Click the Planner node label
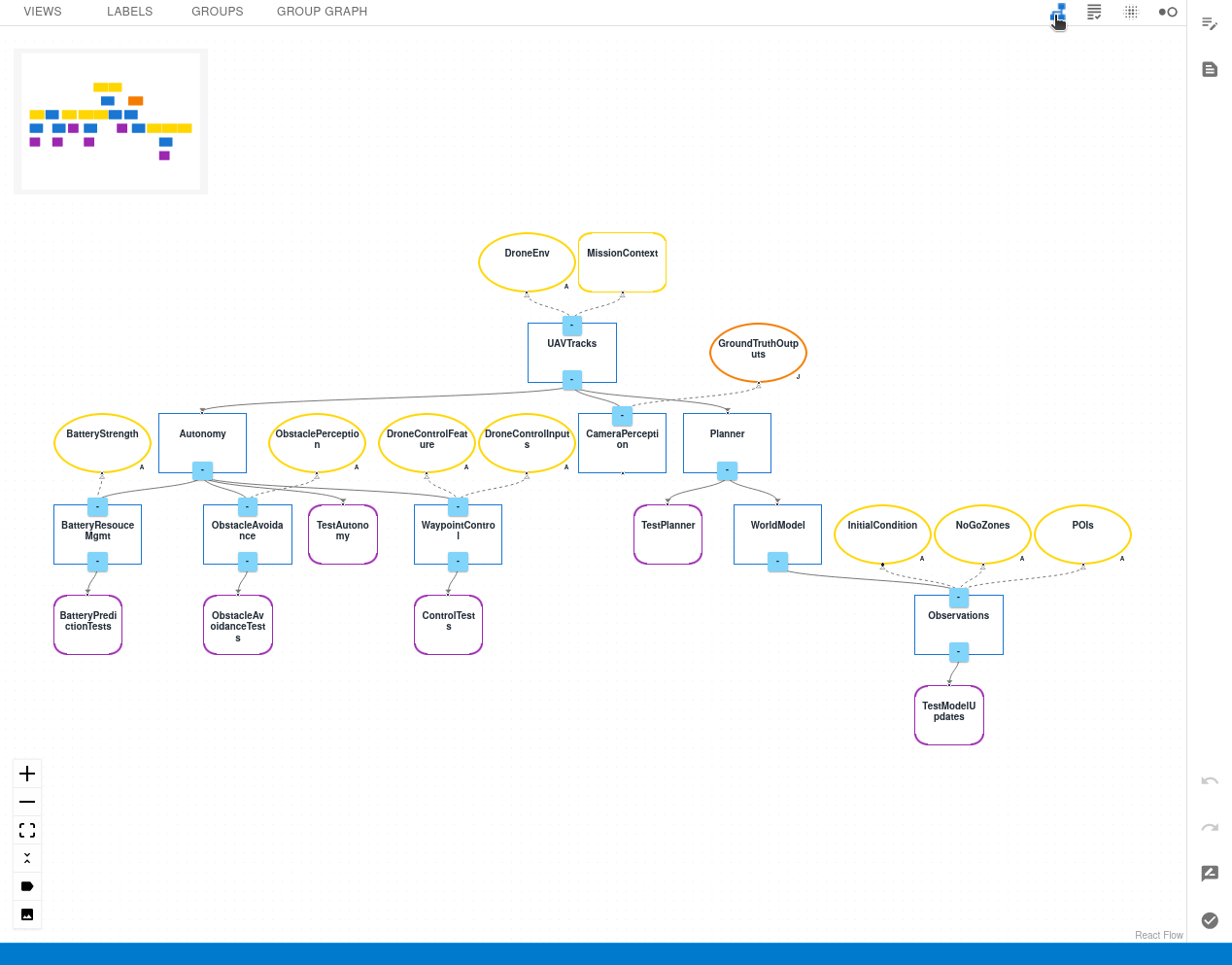This screenshot has width=1232, height=965. [727, 434]
